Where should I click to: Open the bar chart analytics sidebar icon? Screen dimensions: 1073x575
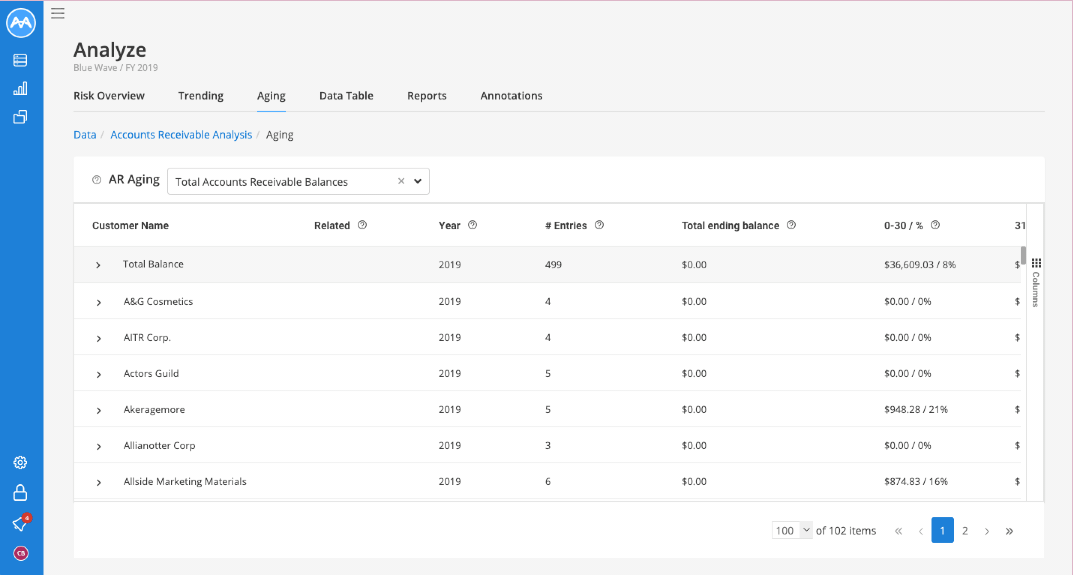(21, 88)
